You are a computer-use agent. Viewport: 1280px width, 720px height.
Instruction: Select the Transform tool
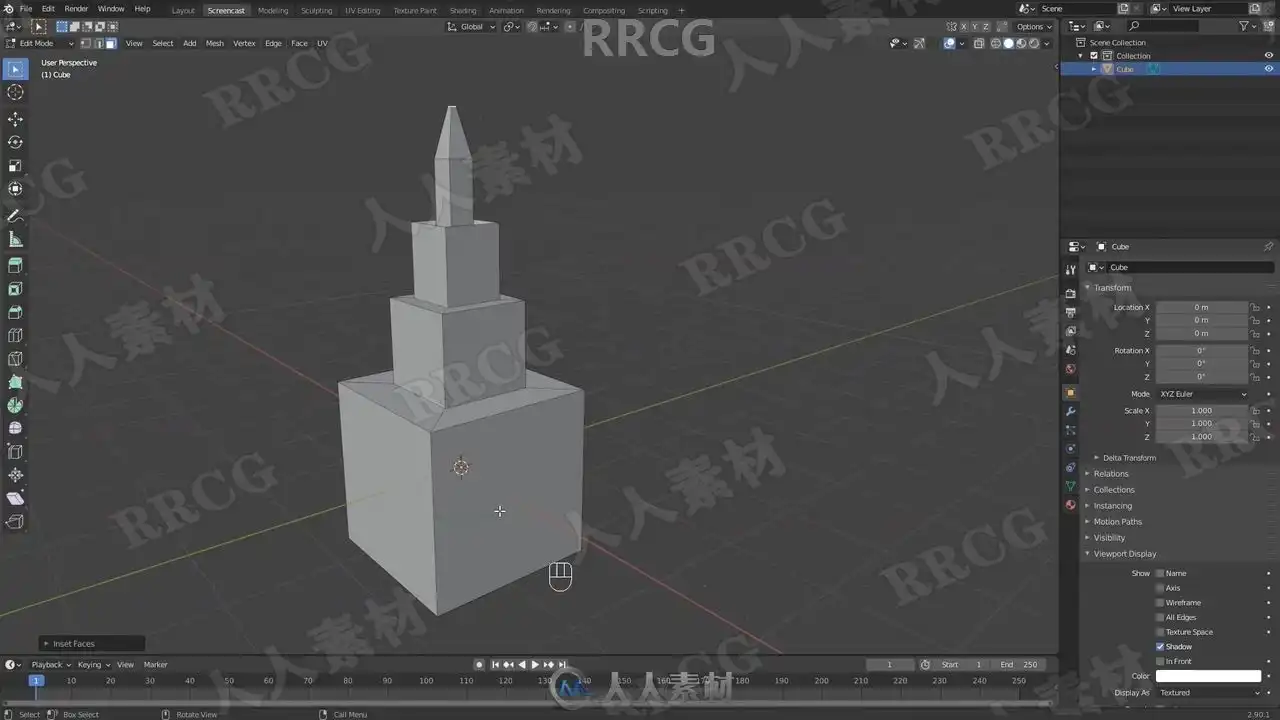coord(15,189)
